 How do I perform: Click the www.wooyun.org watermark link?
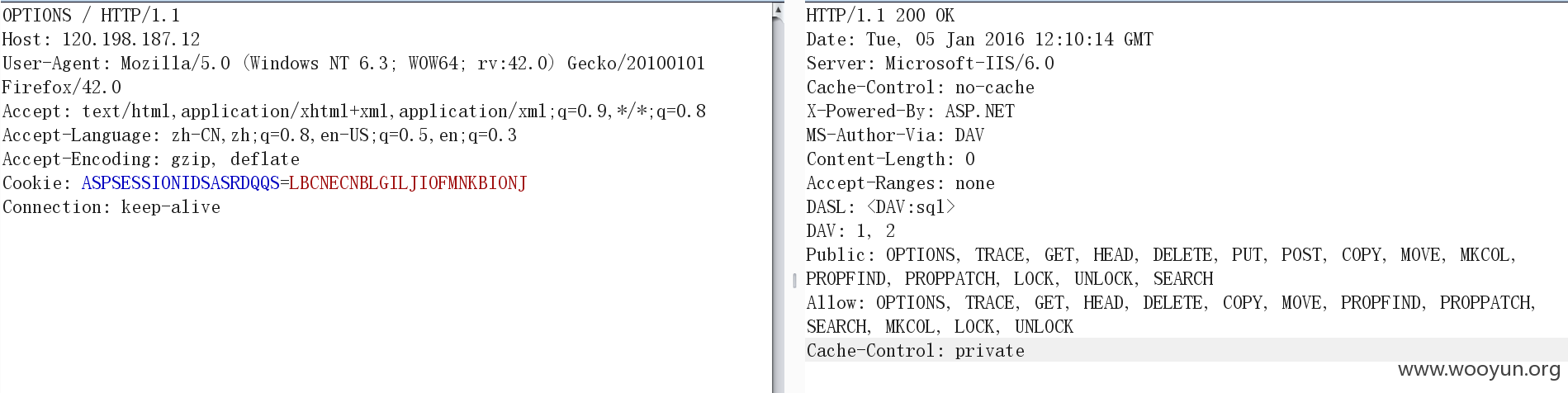[1479, 370]
